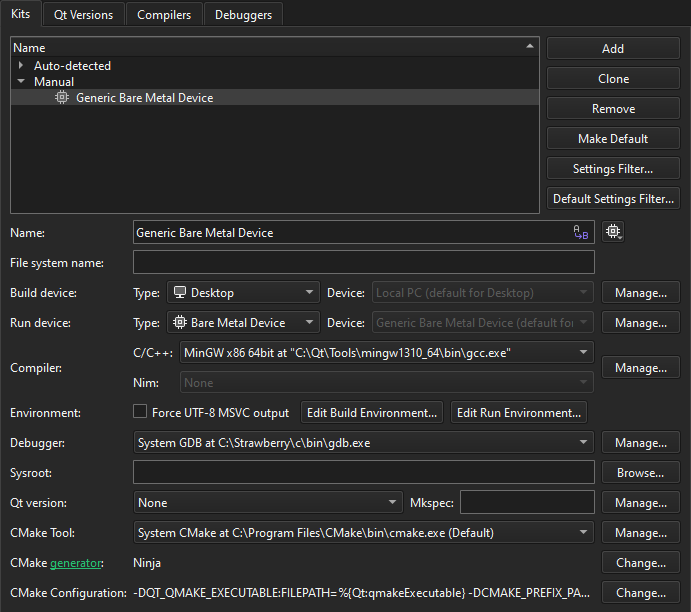Click the variable substitution icon in Name field
Image resolution: width=691 pixels, height=612 pixels.
(x=580, y=232)
